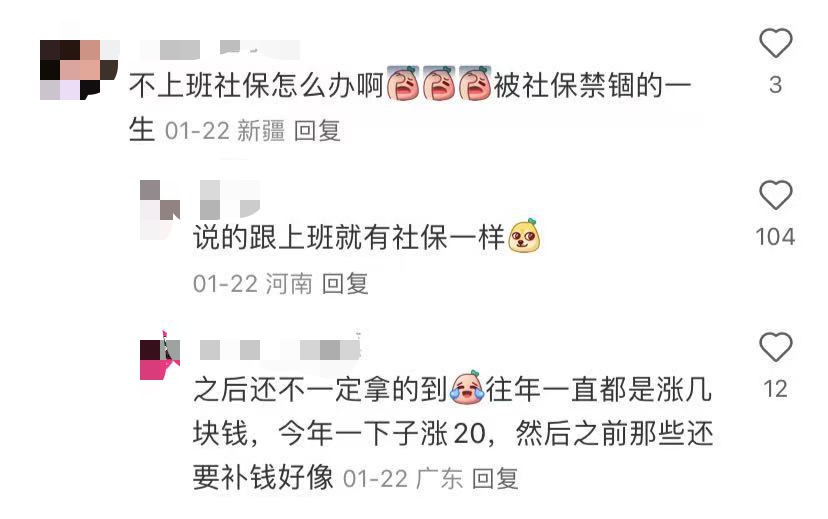Open the blurred username above the 说的跟上班 reply
The image size is (828, 519).
[x=230, y=200]
